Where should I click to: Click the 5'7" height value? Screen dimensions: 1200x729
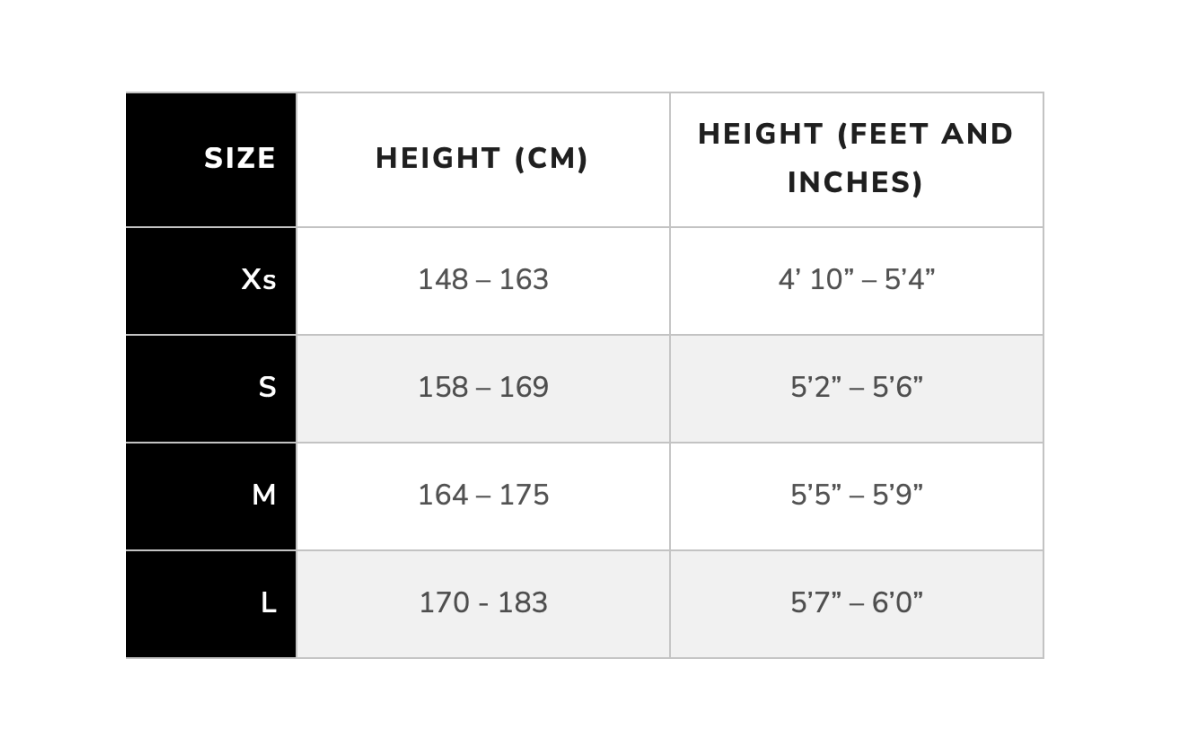point(815,603)
